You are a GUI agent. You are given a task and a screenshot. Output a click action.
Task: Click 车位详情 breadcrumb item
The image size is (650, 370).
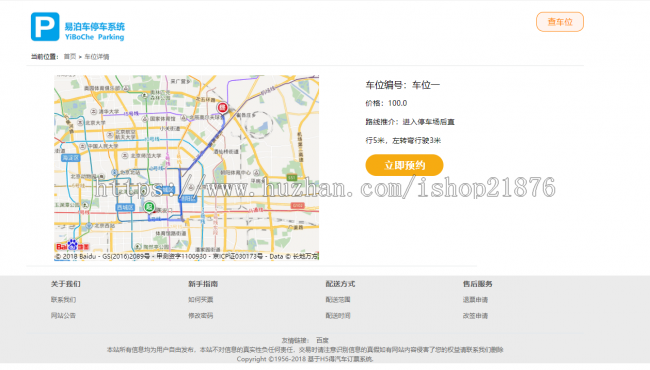point(97,57)
